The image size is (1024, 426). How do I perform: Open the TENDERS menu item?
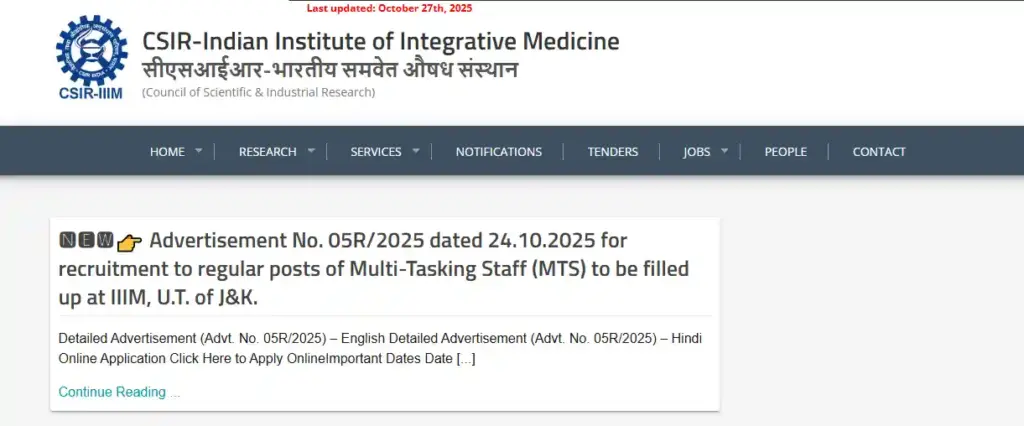click(612, 152)
